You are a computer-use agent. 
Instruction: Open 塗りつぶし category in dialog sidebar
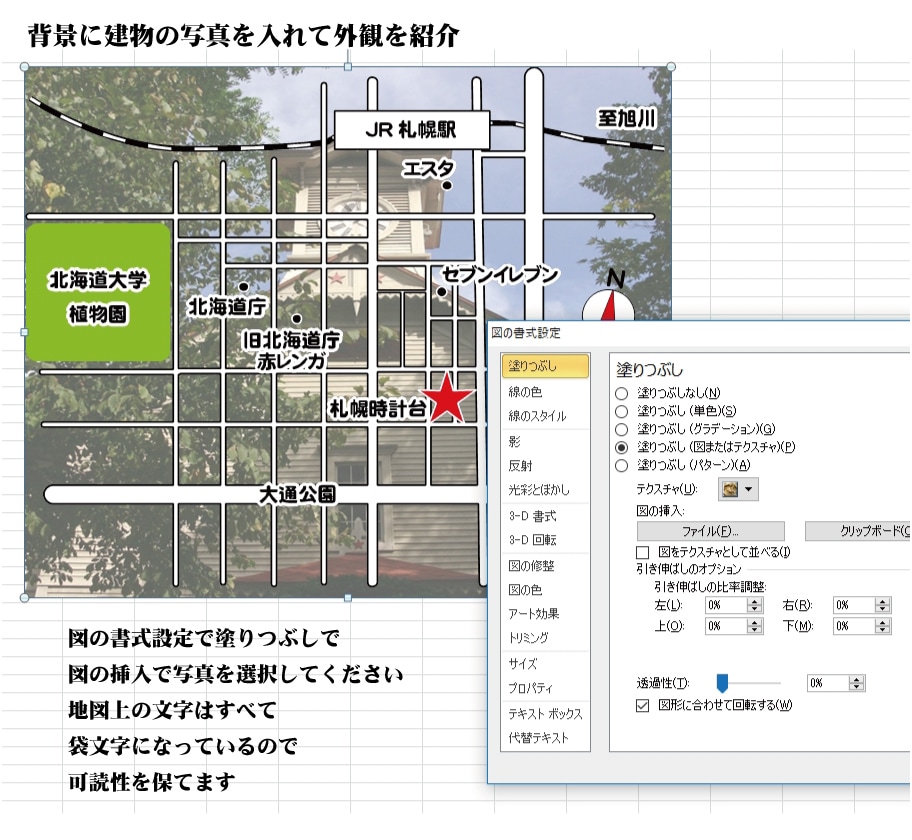(x=545, y=366)
